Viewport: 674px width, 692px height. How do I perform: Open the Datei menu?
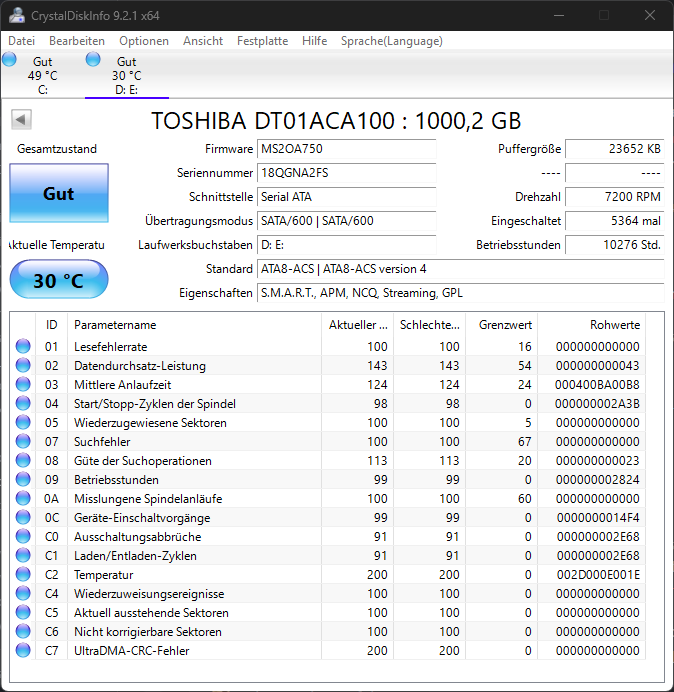click(x=21, y=41)
